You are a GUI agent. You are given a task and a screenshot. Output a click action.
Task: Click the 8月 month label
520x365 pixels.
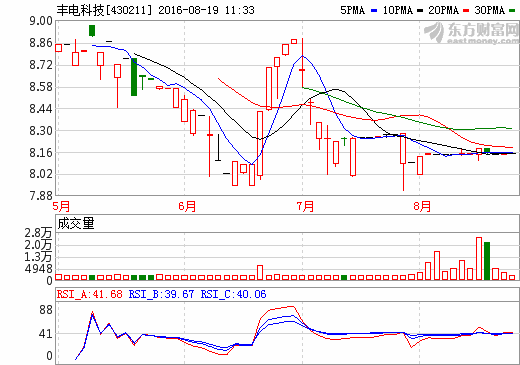[x=422, y=206]
